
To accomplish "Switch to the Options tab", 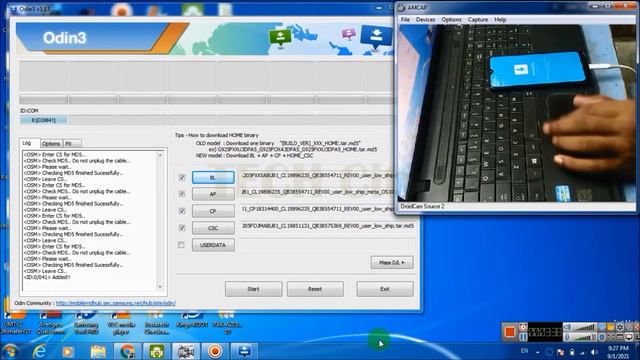I will [x=51, y=144].
